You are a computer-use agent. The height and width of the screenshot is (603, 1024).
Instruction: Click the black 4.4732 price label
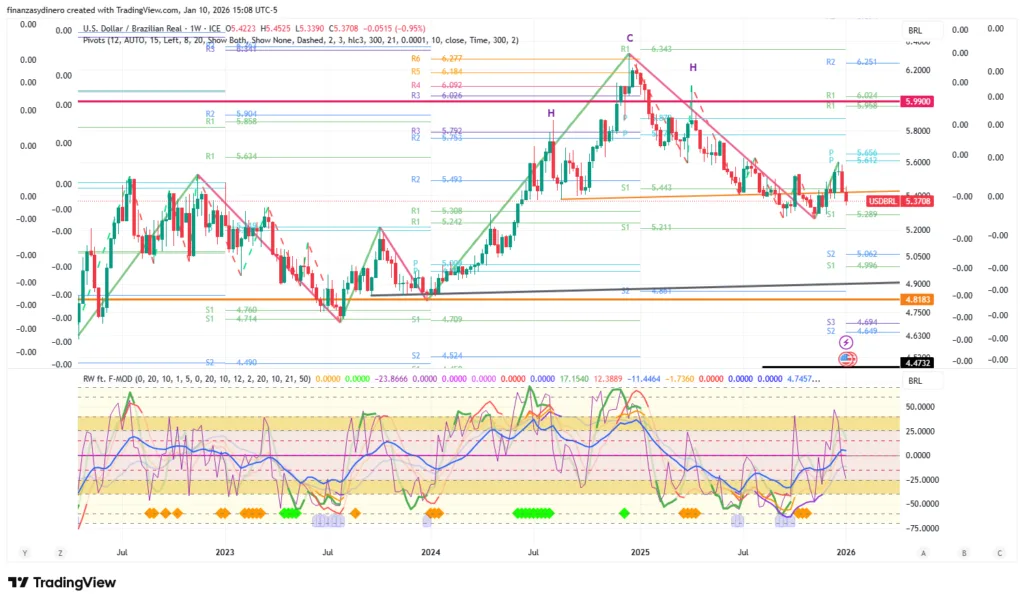pos(915,365)
